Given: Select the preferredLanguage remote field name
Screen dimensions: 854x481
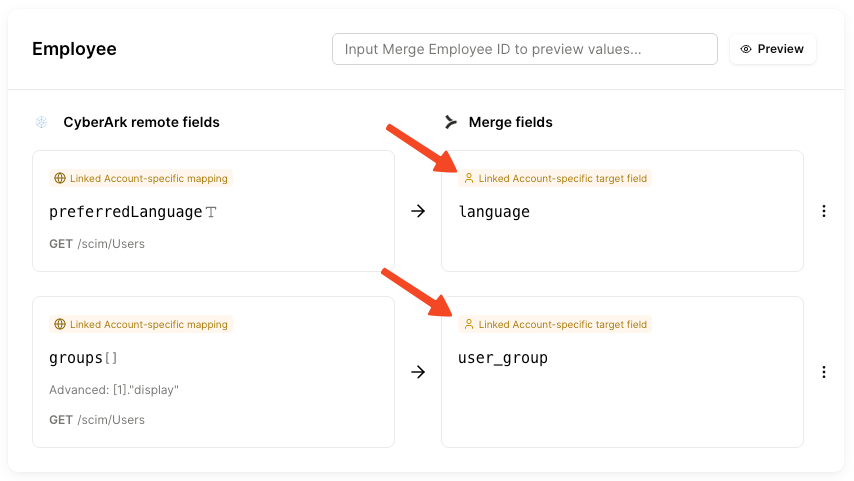Looking at the screenshot, I should point(125,212).
